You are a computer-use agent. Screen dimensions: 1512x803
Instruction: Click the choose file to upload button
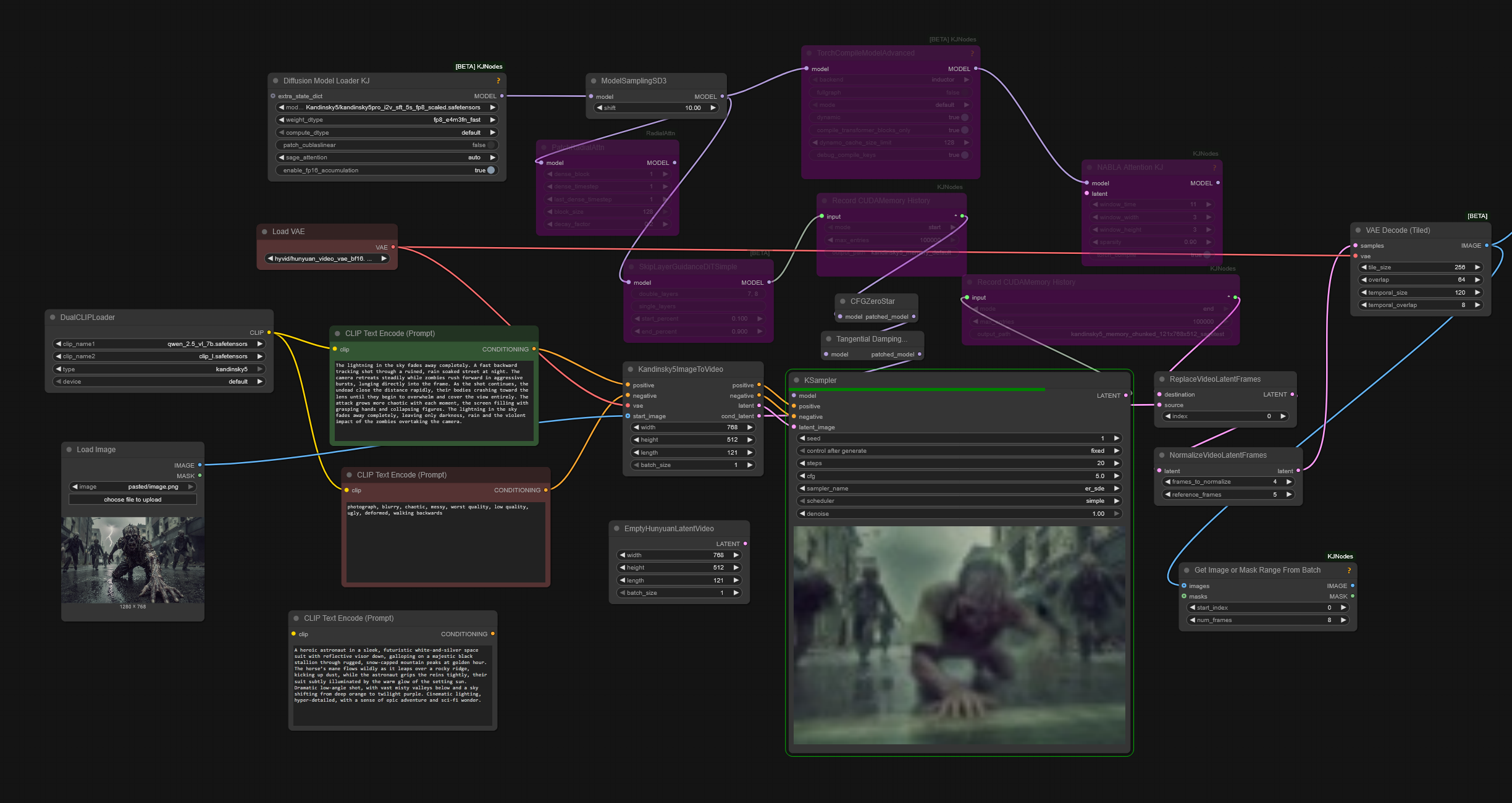point(133,500)
